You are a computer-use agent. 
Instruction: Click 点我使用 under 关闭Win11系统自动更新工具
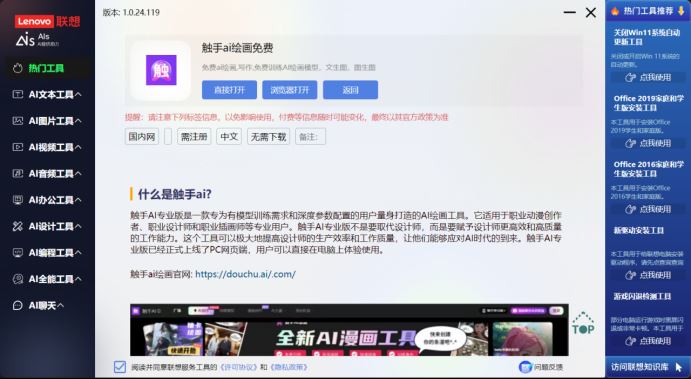pyautogui.click(x=648, y=78)
